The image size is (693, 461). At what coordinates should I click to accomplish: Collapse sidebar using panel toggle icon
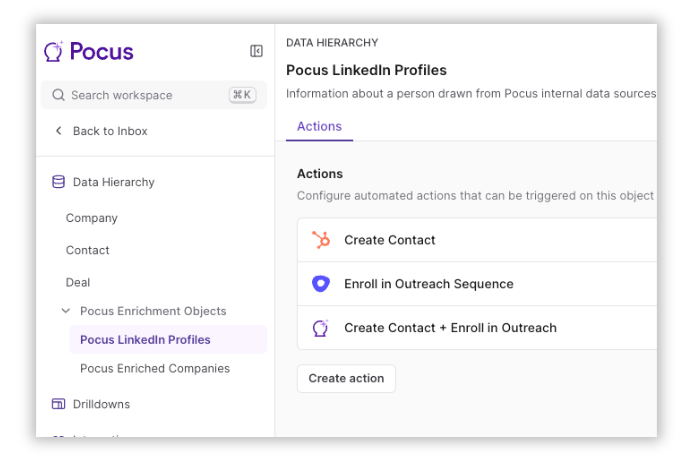pyautogui.click(x=256, y=51)
